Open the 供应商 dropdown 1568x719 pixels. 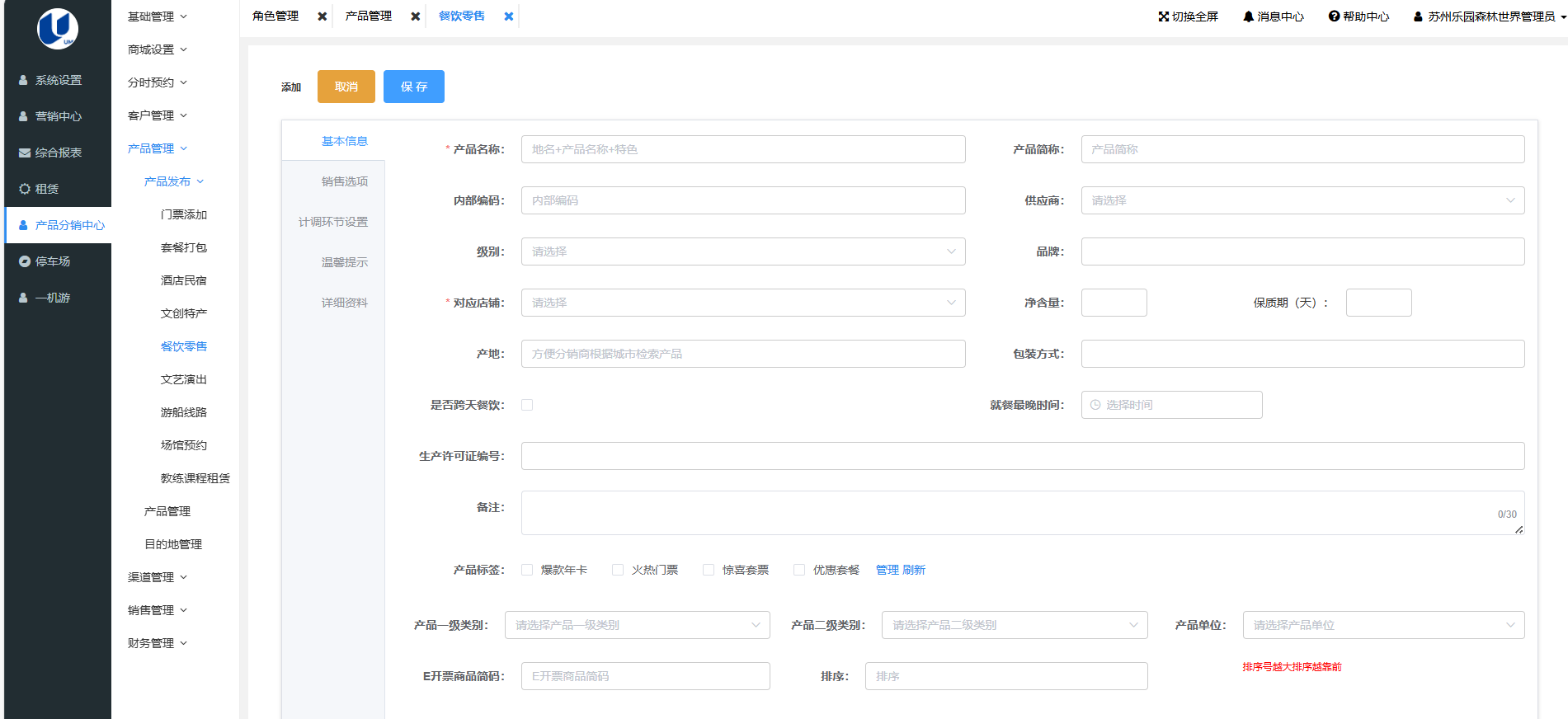(x=1302, y=200)
